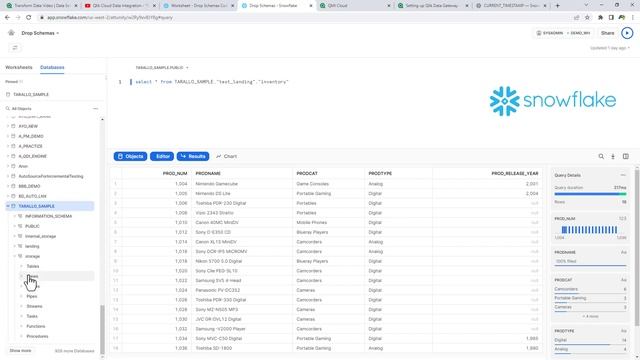
Task: Sort by PRODNAME column header
Action: (x=208, y=173)
